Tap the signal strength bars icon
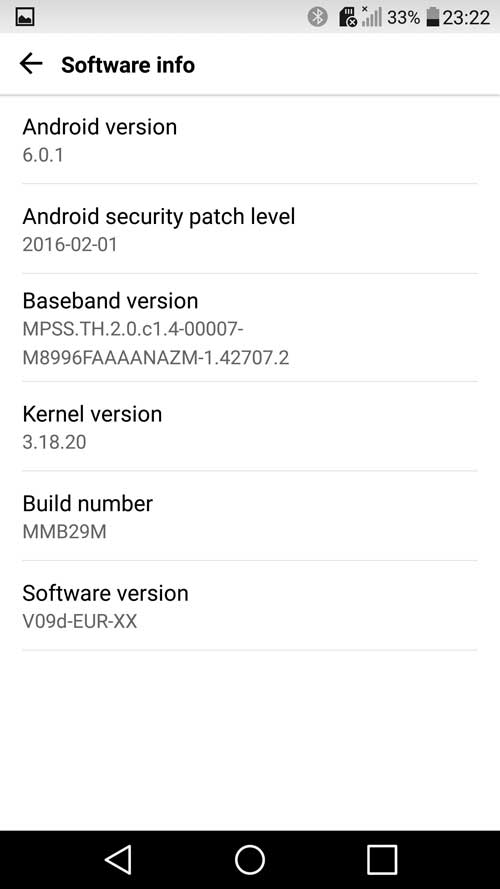 pyautogui.click(x=371, y=16)
